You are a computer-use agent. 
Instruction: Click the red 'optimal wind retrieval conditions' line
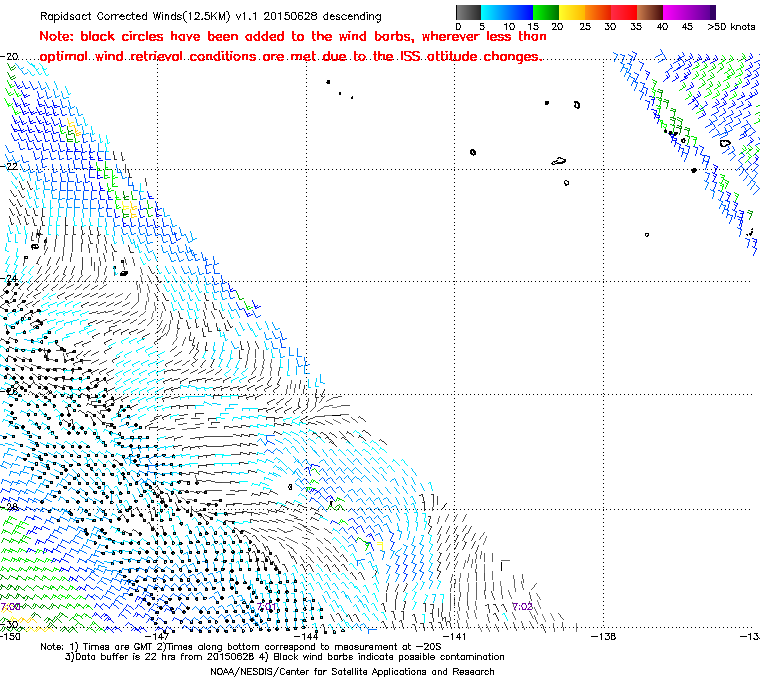[290, 57]
